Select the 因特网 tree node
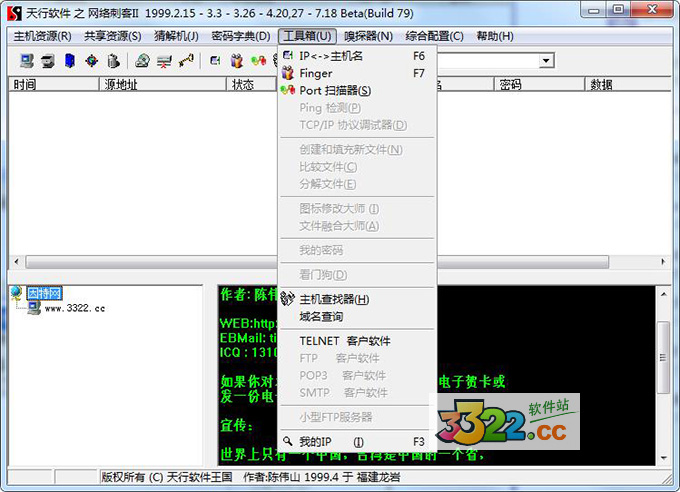The width and height of the screenshot is (680, 492). pos(45,293)
